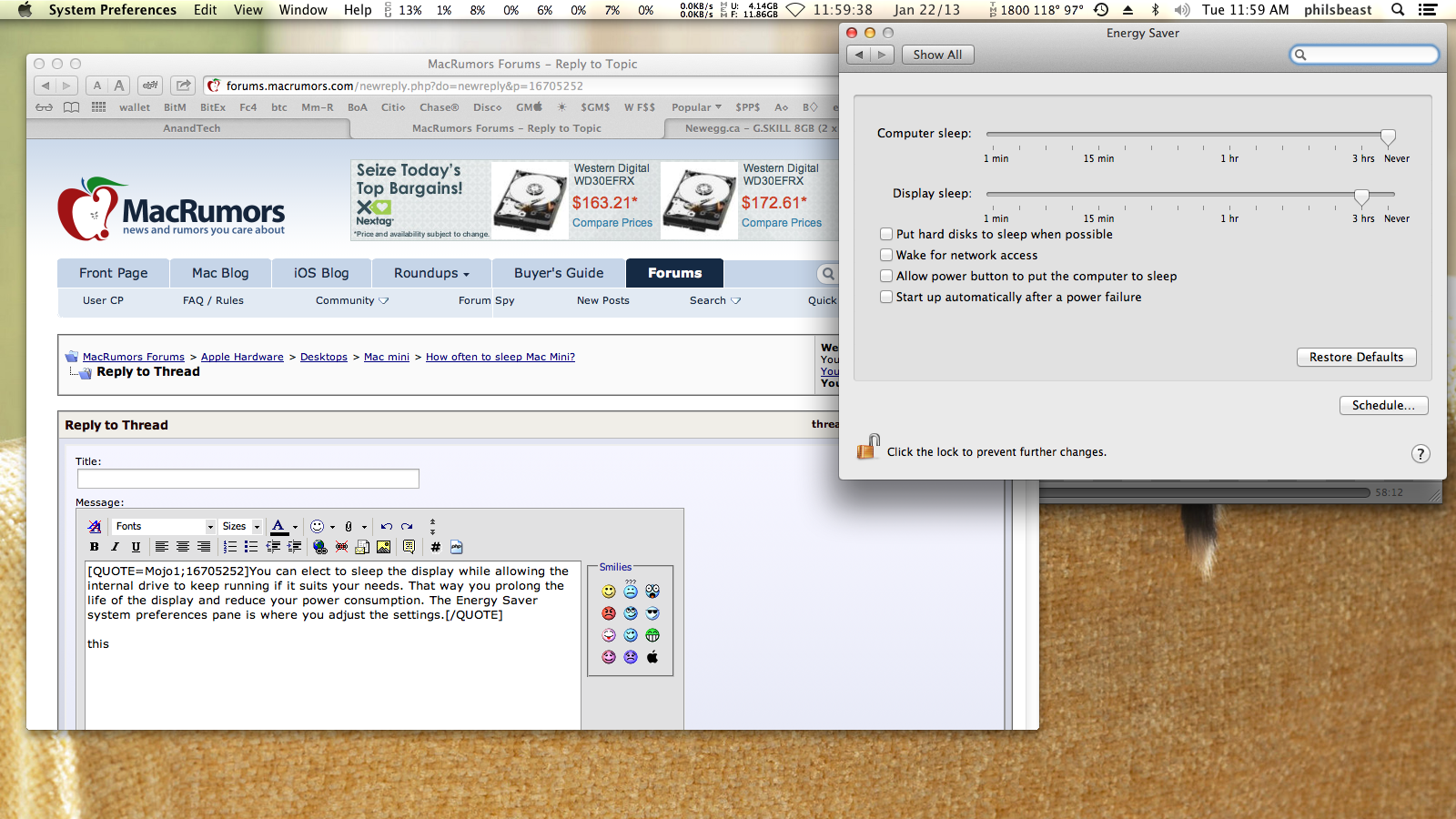Viewport: 1456px width, 819px height.
Task: Click the reply Title input field
Action: (248, 479)
